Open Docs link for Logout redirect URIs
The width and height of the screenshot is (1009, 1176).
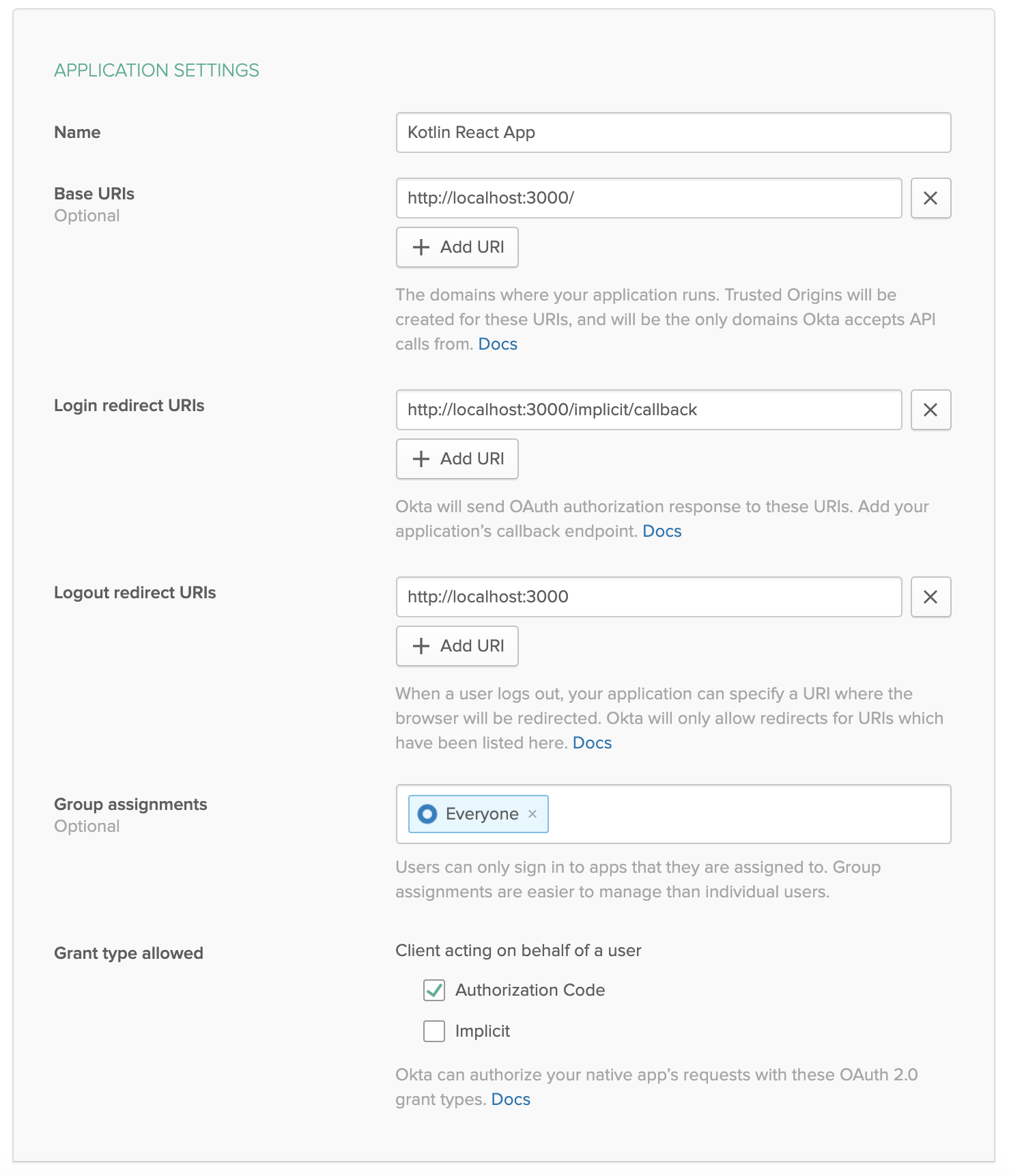tap(592, 743)
